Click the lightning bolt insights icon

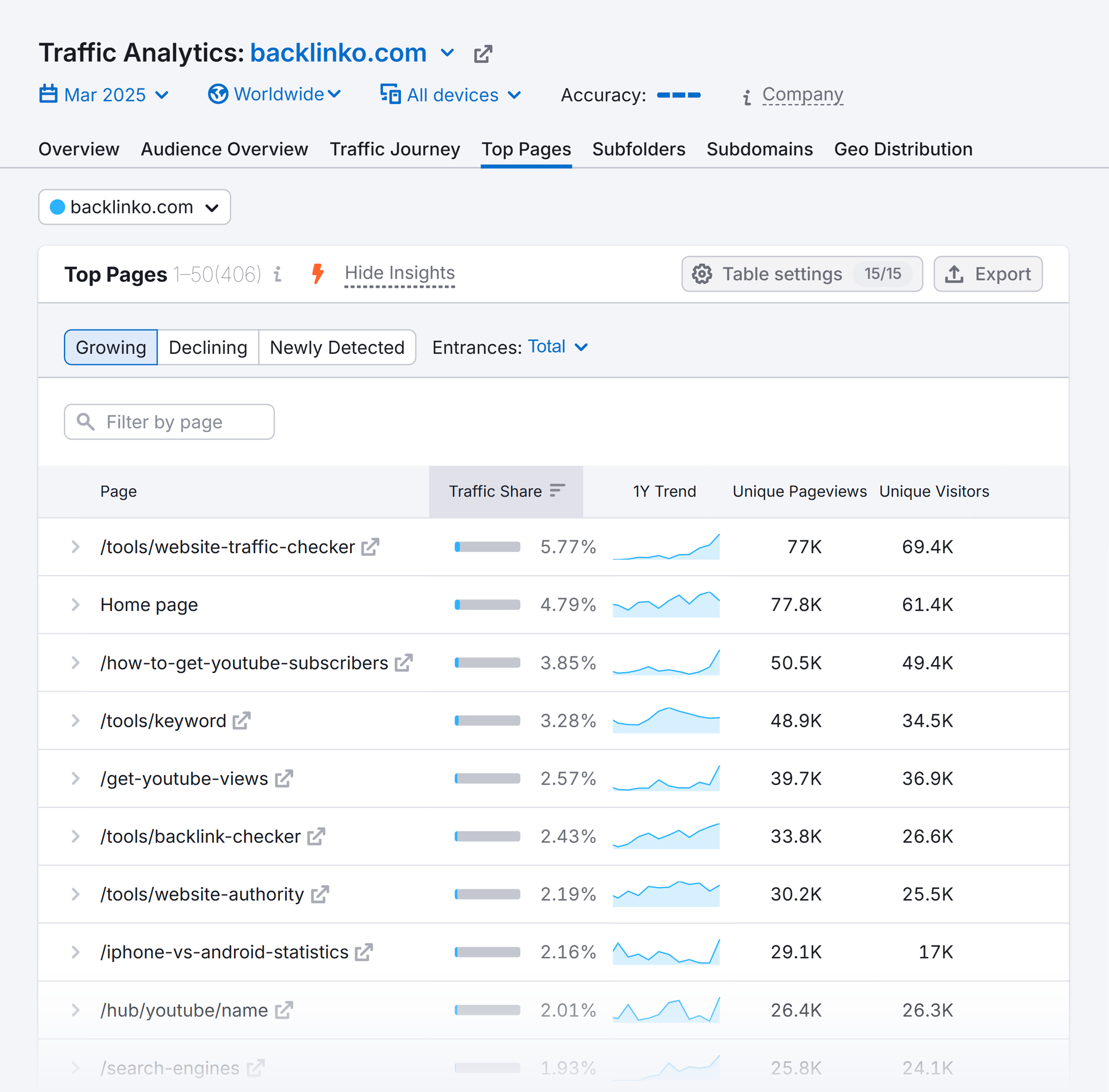(x=318, y=274)
